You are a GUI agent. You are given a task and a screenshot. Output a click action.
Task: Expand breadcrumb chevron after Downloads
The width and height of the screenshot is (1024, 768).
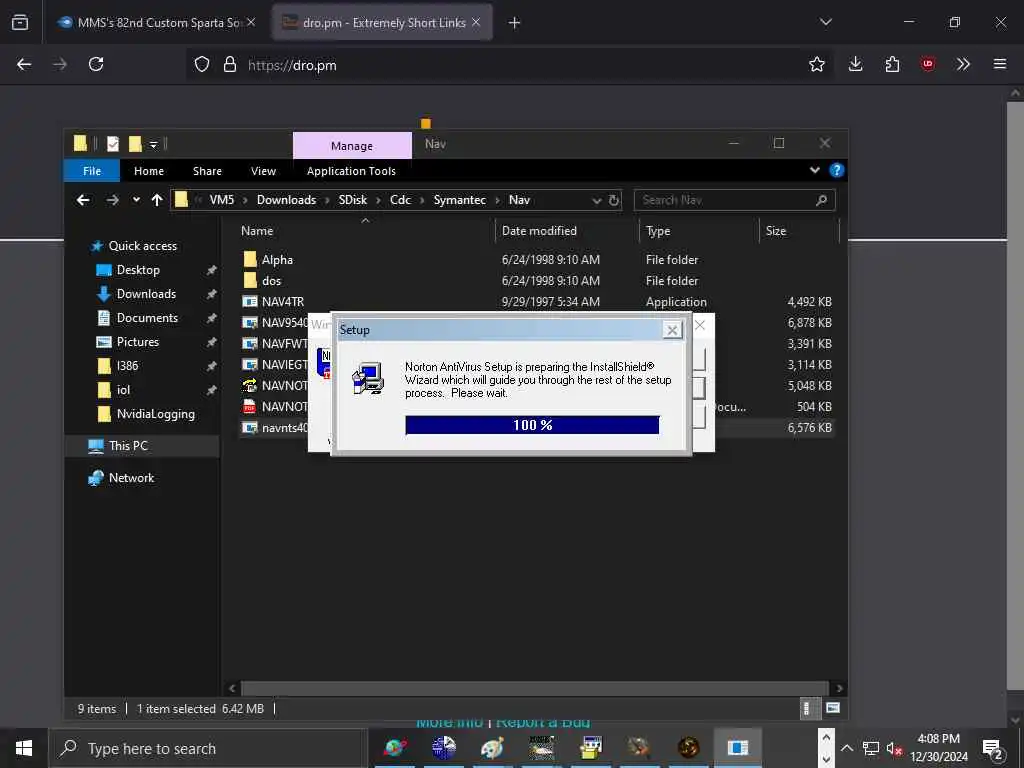click(x=327, y=200)
